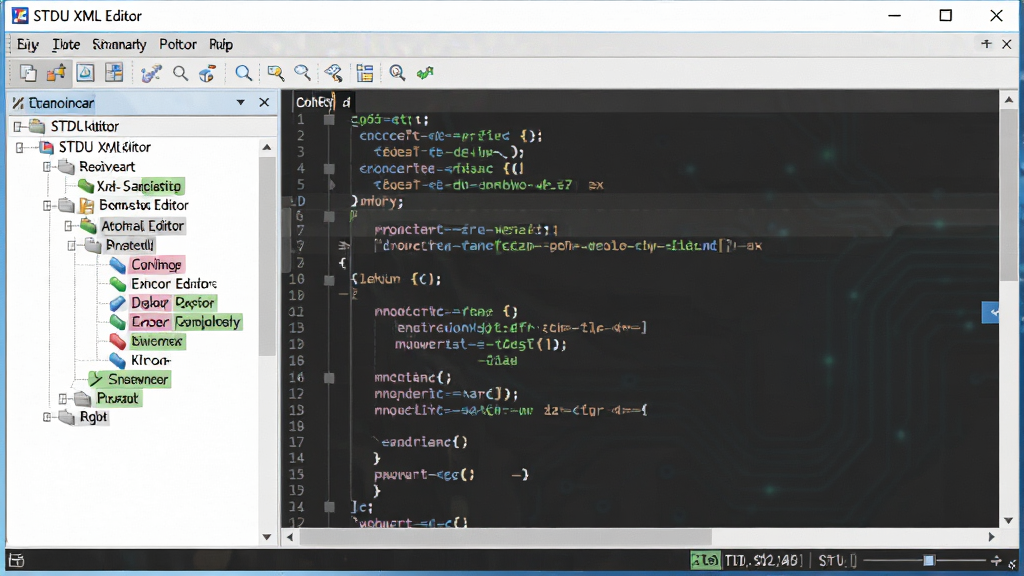Screen dimensions: 1024x576
Task: Click the magnifier with red circle icon
Action: click(x=397, y=73)
